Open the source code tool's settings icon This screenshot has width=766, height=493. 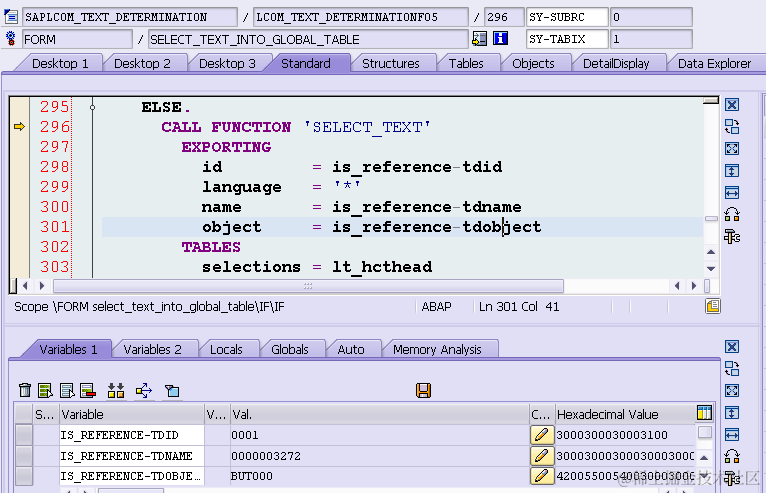[731, 237]
